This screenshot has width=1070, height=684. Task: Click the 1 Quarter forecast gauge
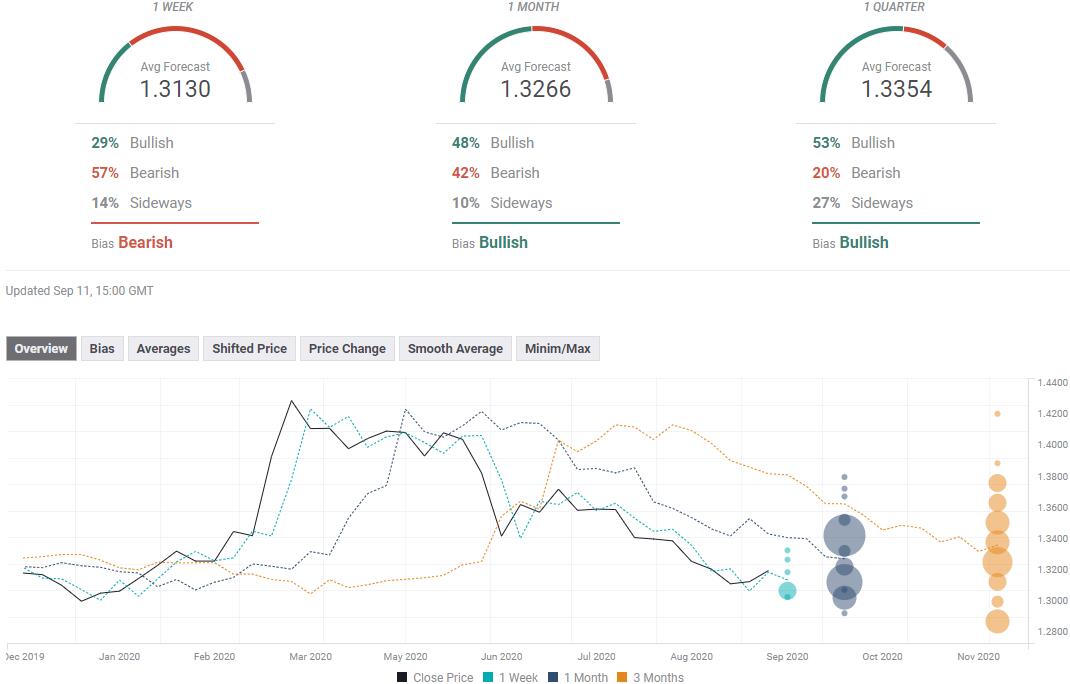pyautogui.click(x=896, y=65)
